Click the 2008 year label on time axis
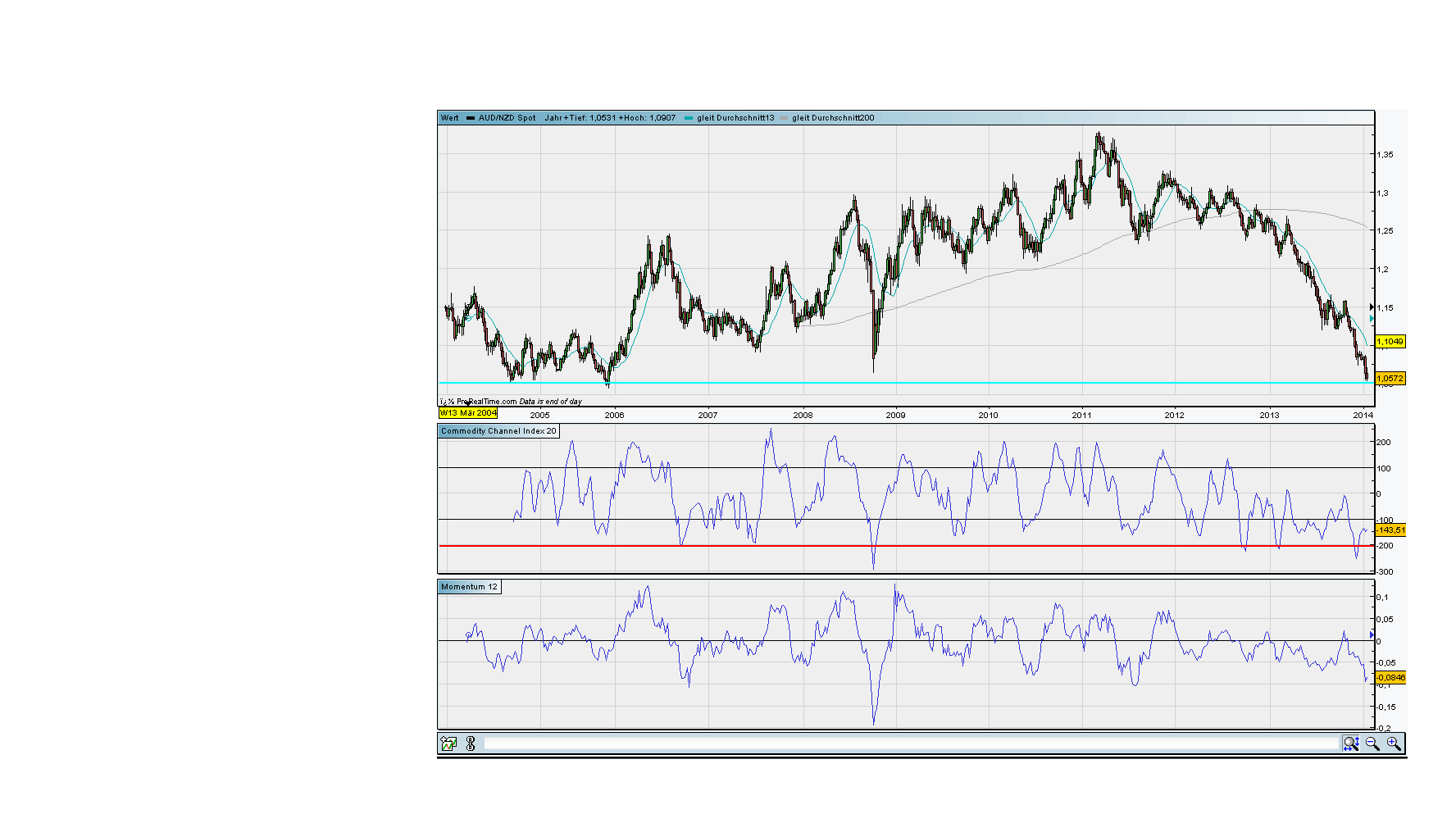This screenshot has height=823, width=1456. [803, 416]
